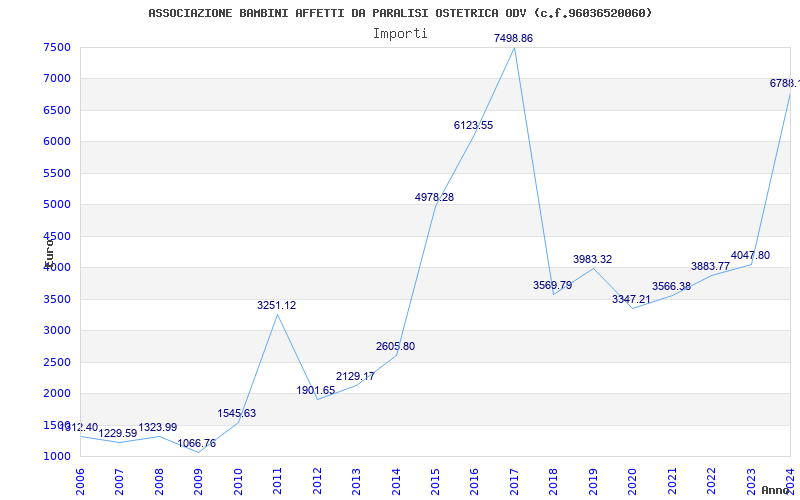Click y-axis value 3000
This screenshot has height=500, width=800.
[x=57, y=331]
